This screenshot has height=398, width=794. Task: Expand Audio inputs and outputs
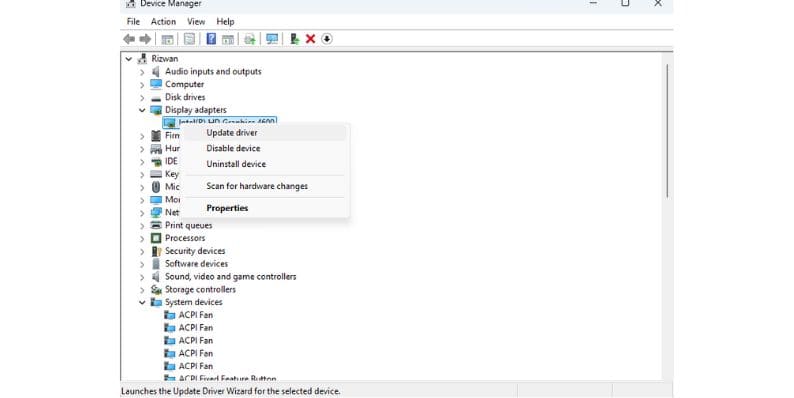pos(142,72)
